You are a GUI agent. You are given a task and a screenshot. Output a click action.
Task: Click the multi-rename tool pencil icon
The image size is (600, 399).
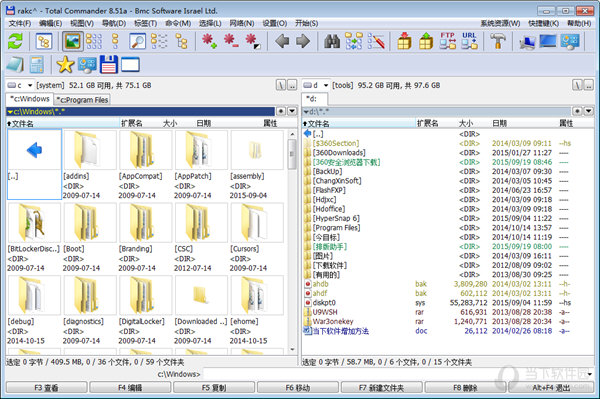(376, 41)
